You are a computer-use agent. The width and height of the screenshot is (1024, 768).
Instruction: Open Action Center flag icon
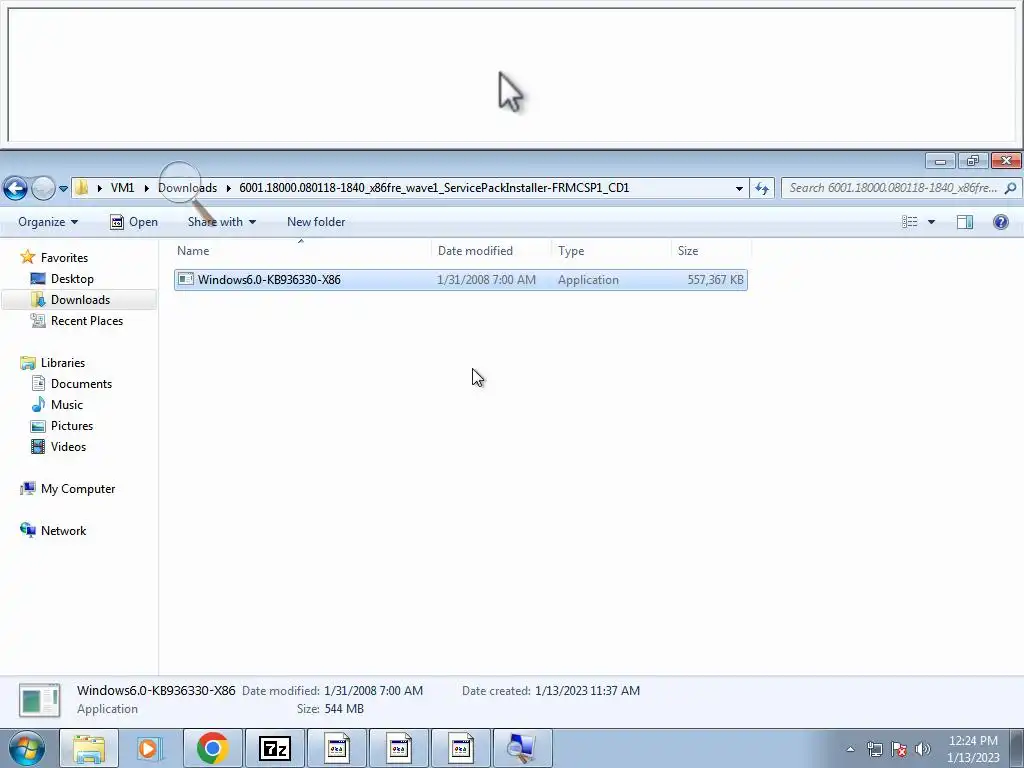click(x=899, y=749)
